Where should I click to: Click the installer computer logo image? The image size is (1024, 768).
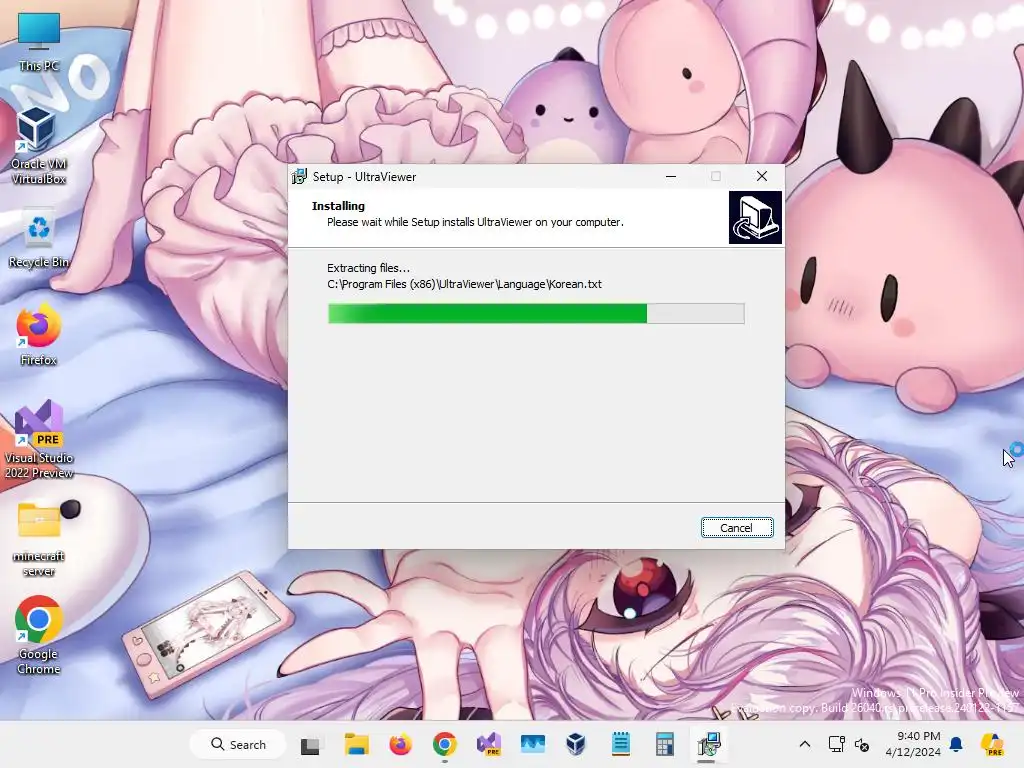[x=755, y=217]
